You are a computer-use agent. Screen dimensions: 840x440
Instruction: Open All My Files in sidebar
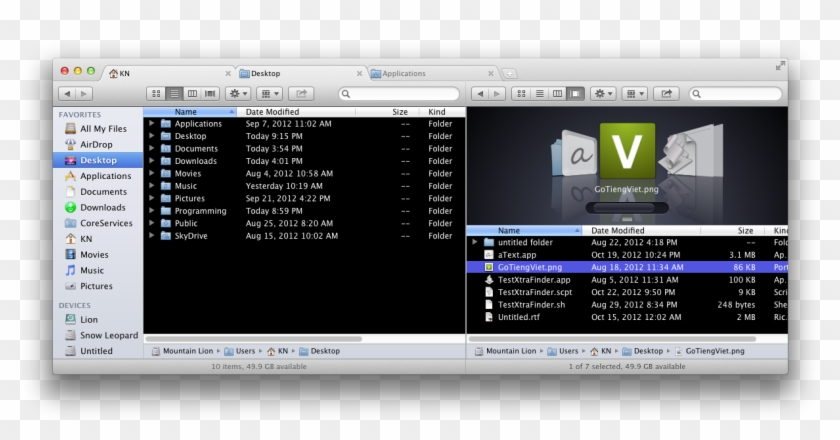[x=102, y=128]
